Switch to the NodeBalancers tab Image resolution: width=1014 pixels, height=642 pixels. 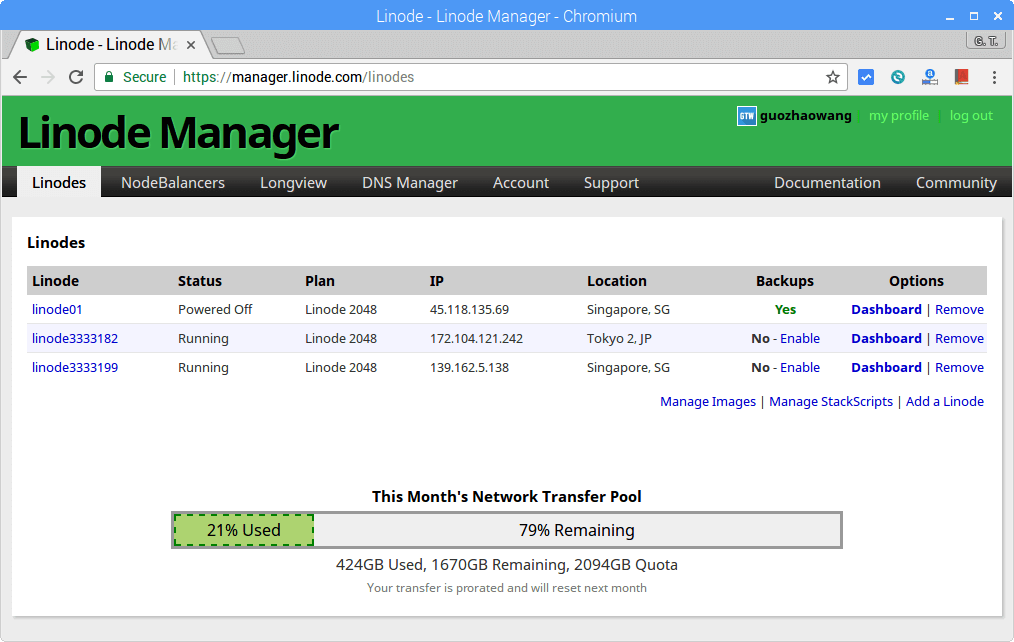tap(171, 182)
